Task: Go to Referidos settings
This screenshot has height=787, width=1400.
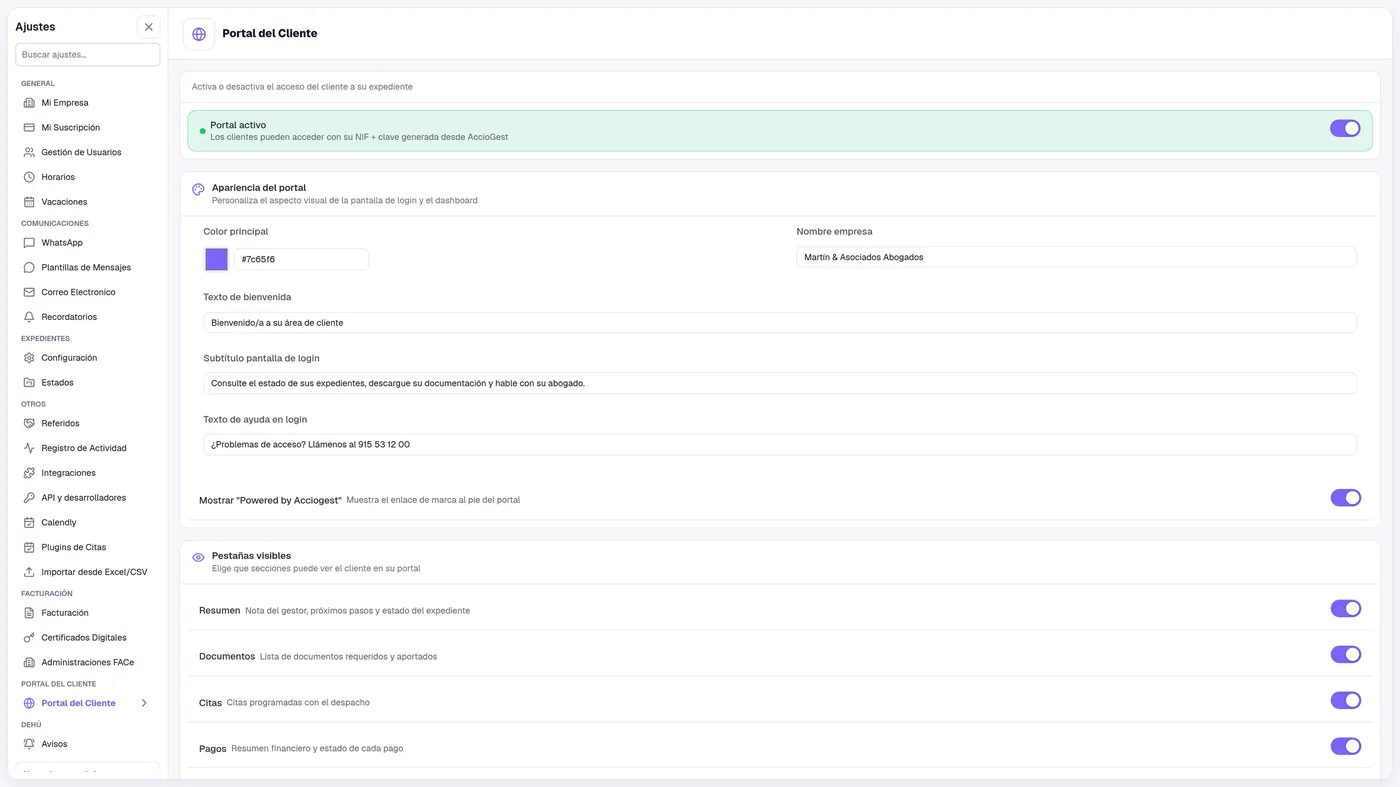Action: click(x=60, y=424)
